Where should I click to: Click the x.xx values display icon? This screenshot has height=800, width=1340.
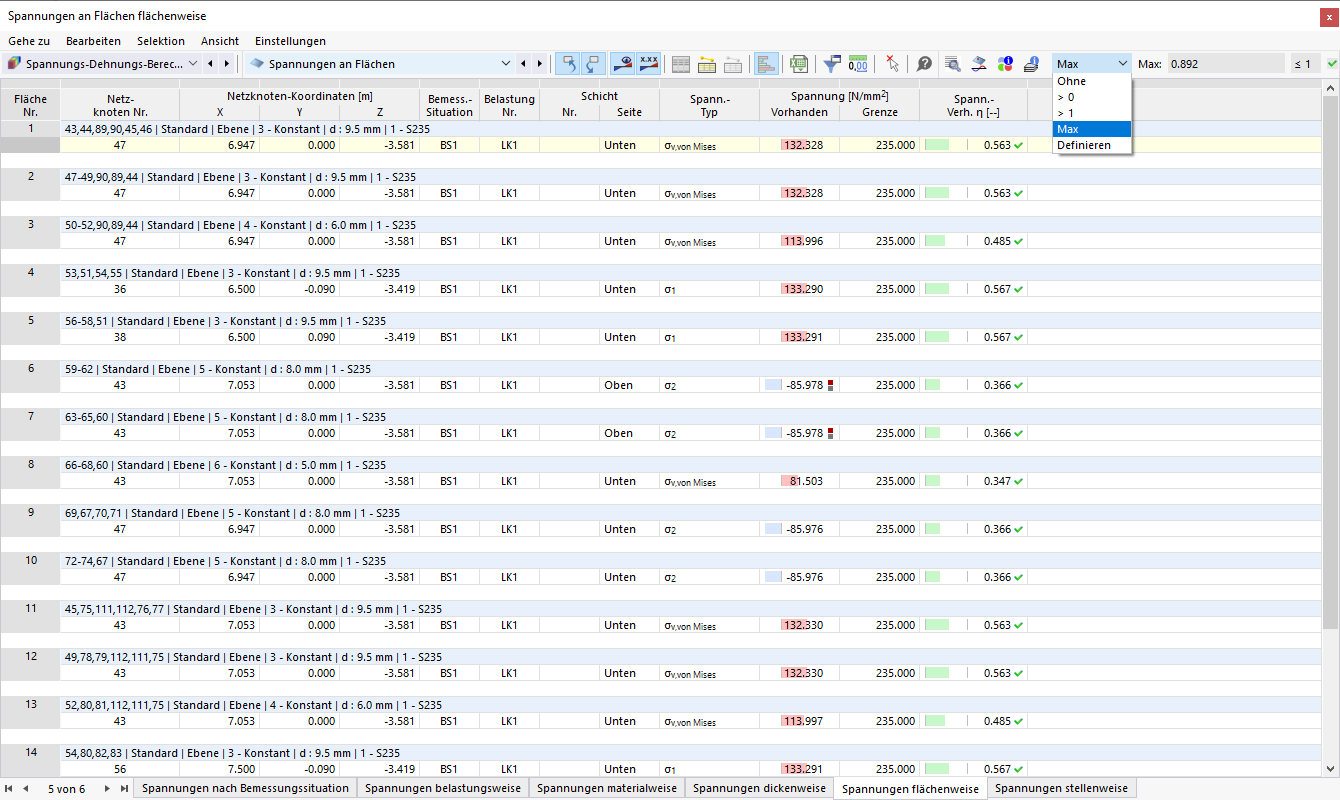click(x=649, y=64)
